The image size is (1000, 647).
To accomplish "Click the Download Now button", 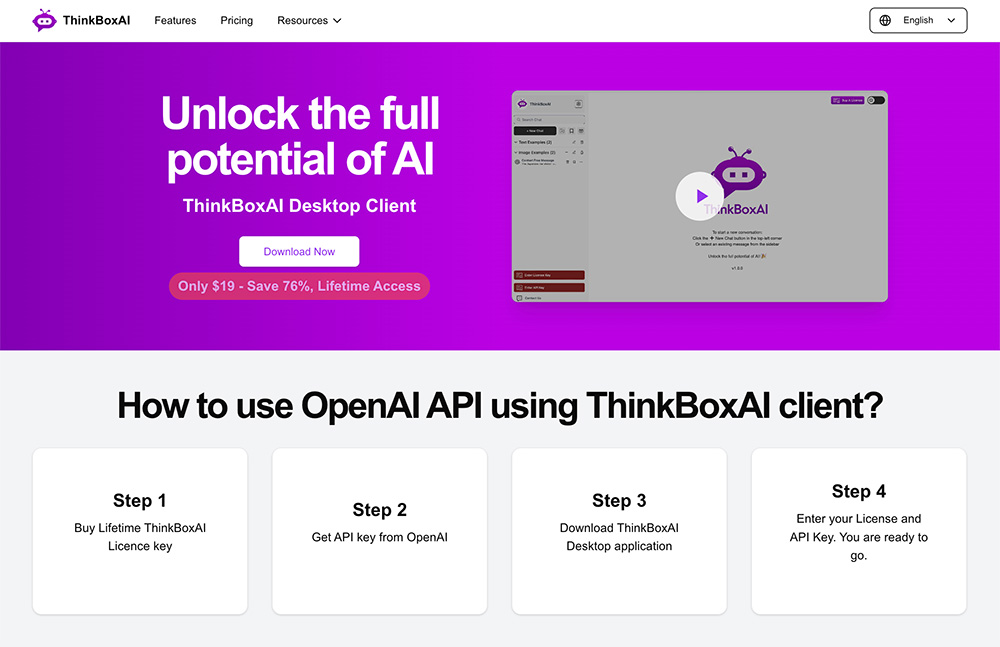I will (x=299, y=251).
